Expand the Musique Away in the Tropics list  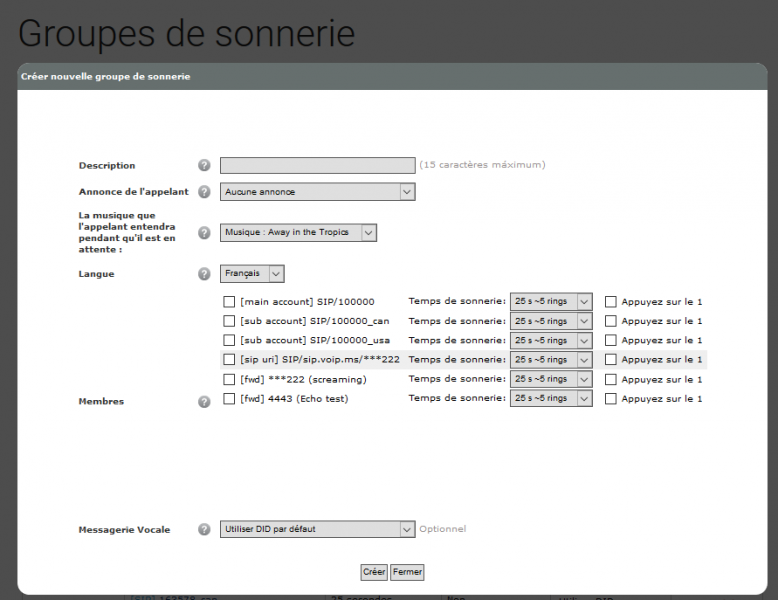coord(298,232)
